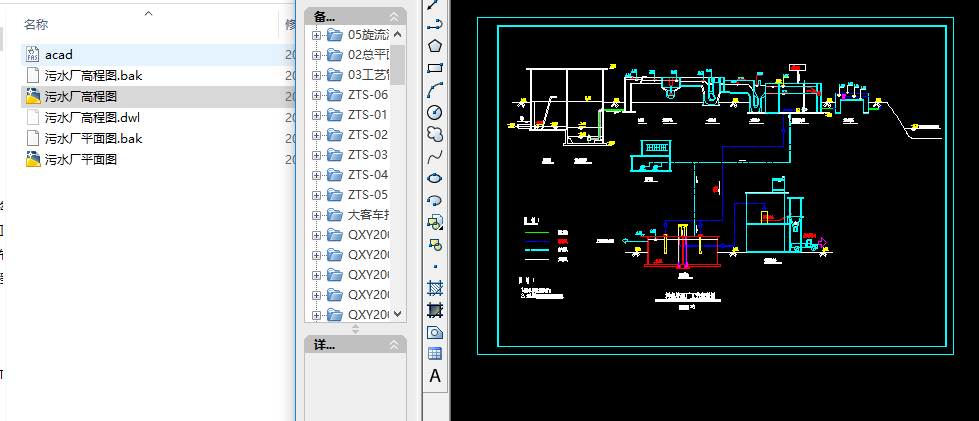Expand the ZTS-04 tree node
979x421 pixels.
[x=316, y=176]
